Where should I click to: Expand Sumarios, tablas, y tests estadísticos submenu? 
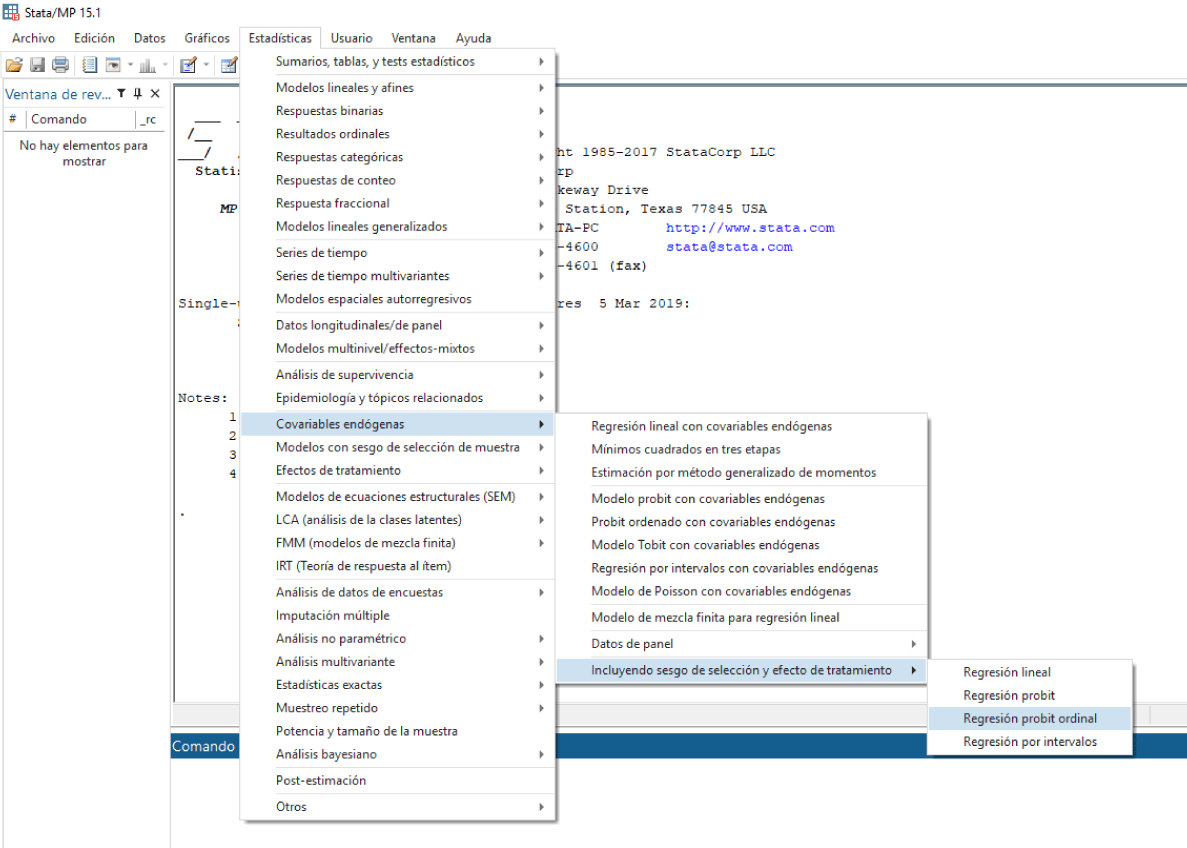397,61
